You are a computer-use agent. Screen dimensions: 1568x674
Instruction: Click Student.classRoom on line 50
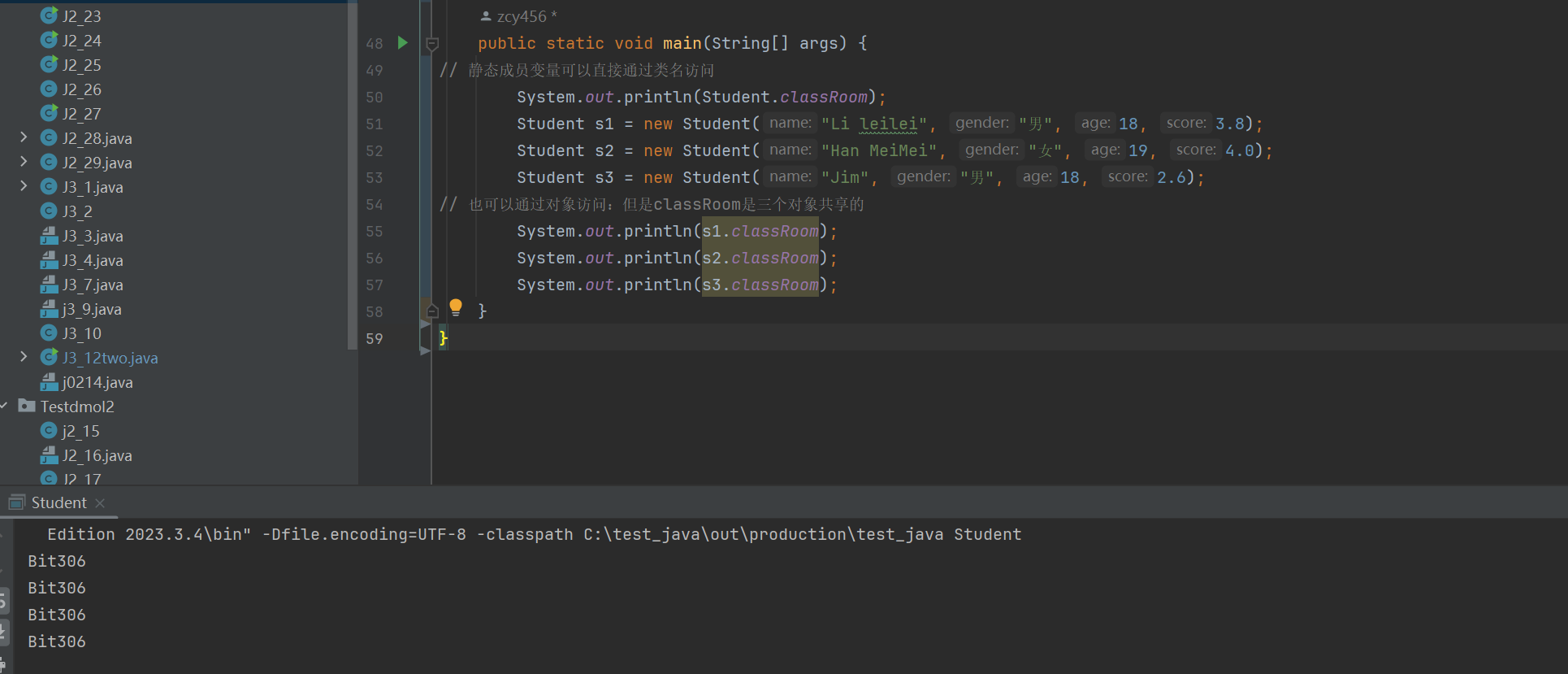(x=785, y=97)
